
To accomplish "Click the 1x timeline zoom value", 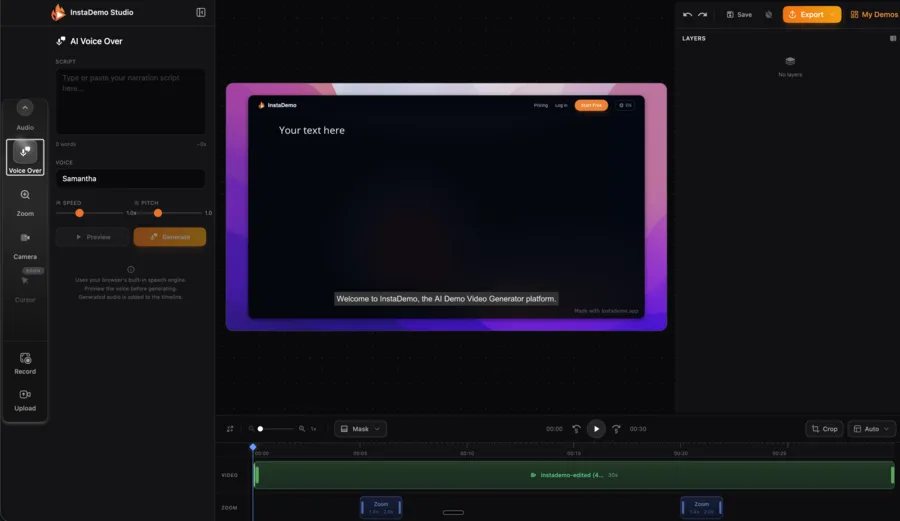I will 313,429.
